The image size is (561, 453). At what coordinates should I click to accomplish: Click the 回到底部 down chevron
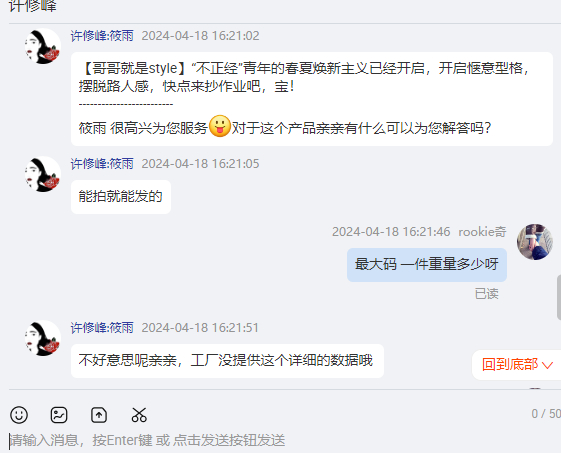pos(547,365)
